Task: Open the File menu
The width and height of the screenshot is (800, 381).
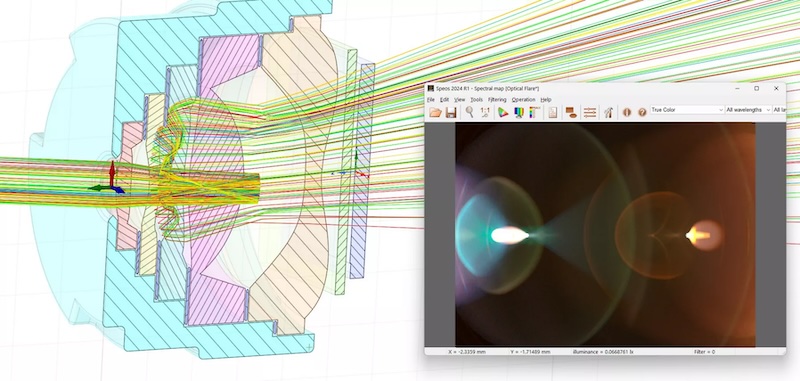Action: [x=431, y=99]
